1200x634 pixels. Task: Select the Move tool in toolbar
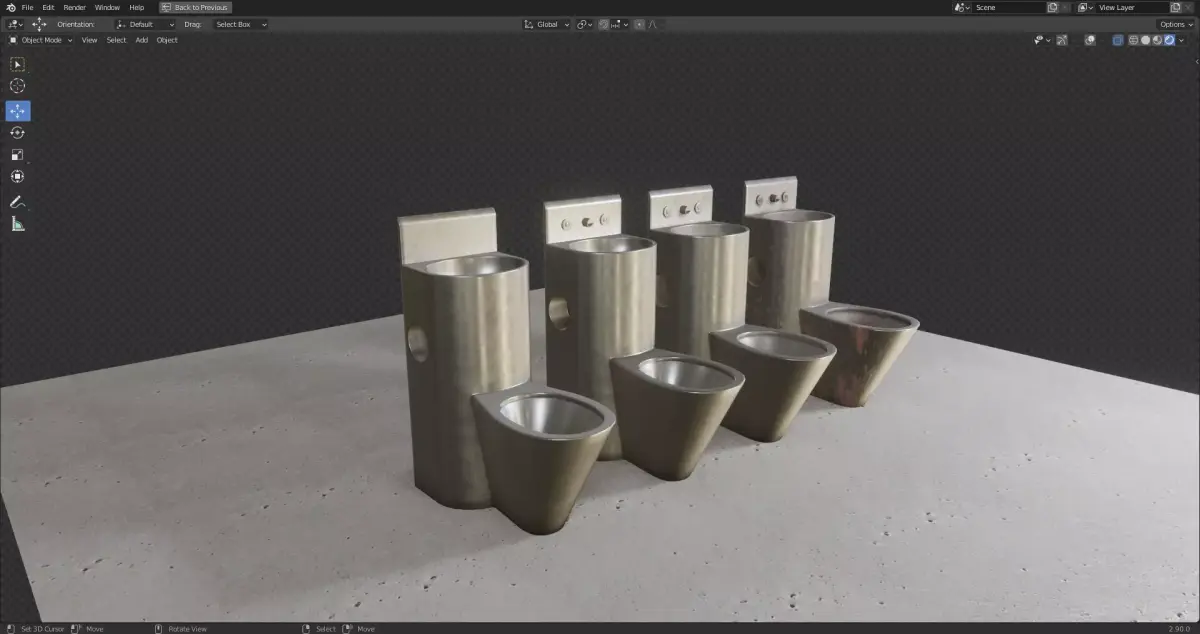tap(17, 111)
